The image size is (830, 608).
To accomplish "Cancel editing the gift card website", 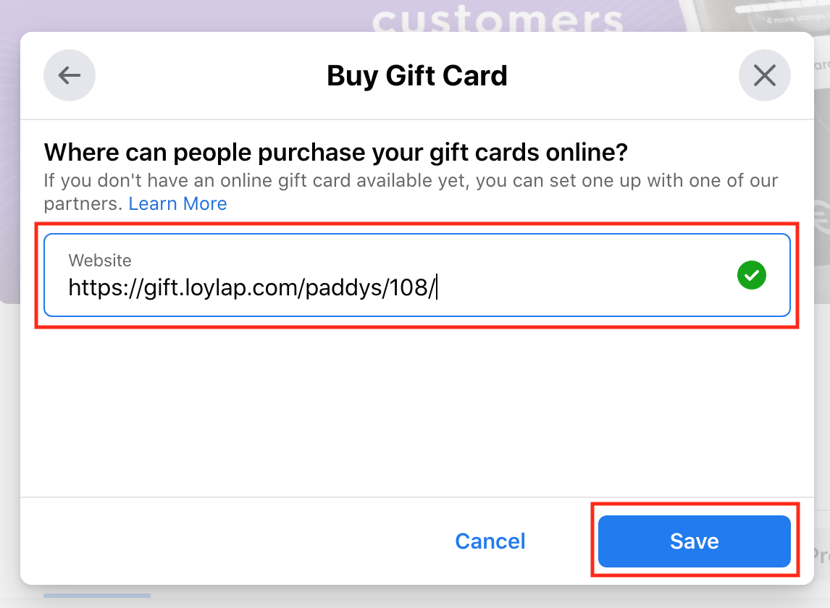I will [489, 541].
